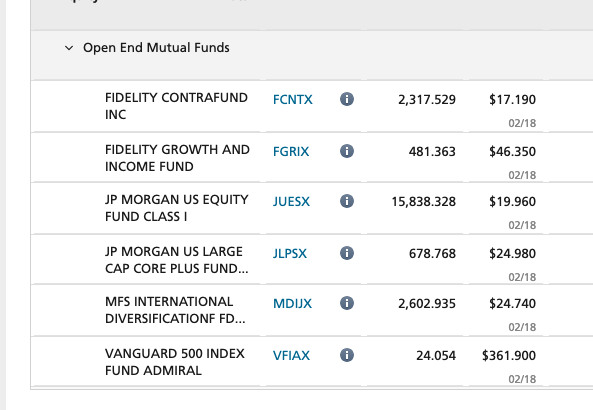
Task: Click the 15,838.328 quantity for JUESX
Action: [424, 202]
